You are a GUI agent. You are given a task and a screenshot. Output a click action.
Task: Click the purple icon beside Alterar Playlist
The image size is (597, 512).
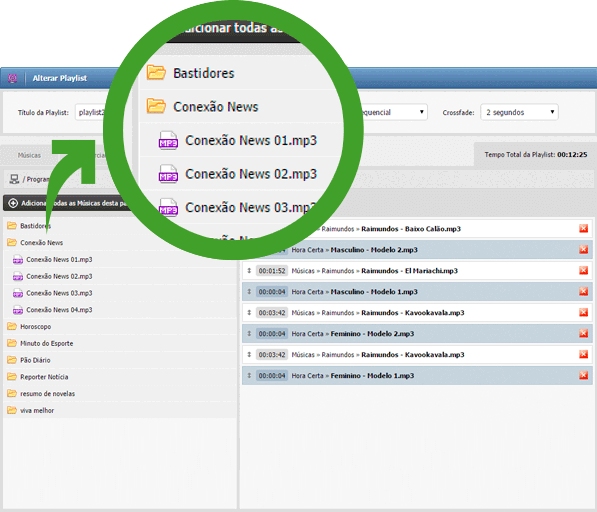13,78
